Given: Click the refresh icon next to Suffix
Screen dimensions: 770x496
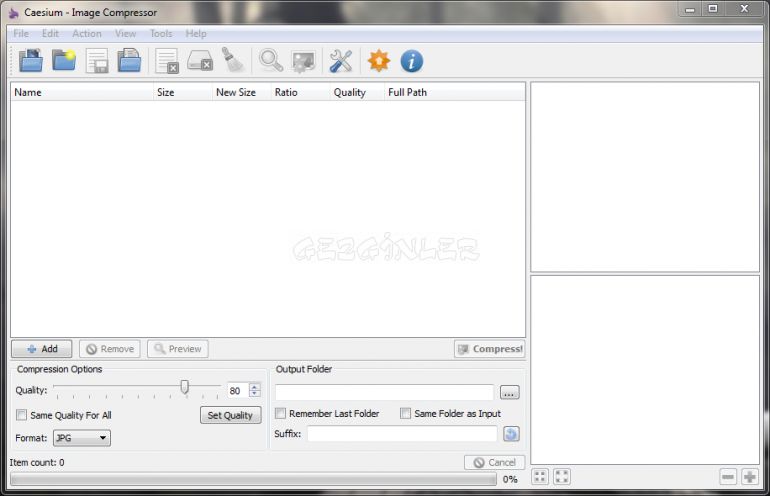Looking at the screenshot, I should point(511,434).
